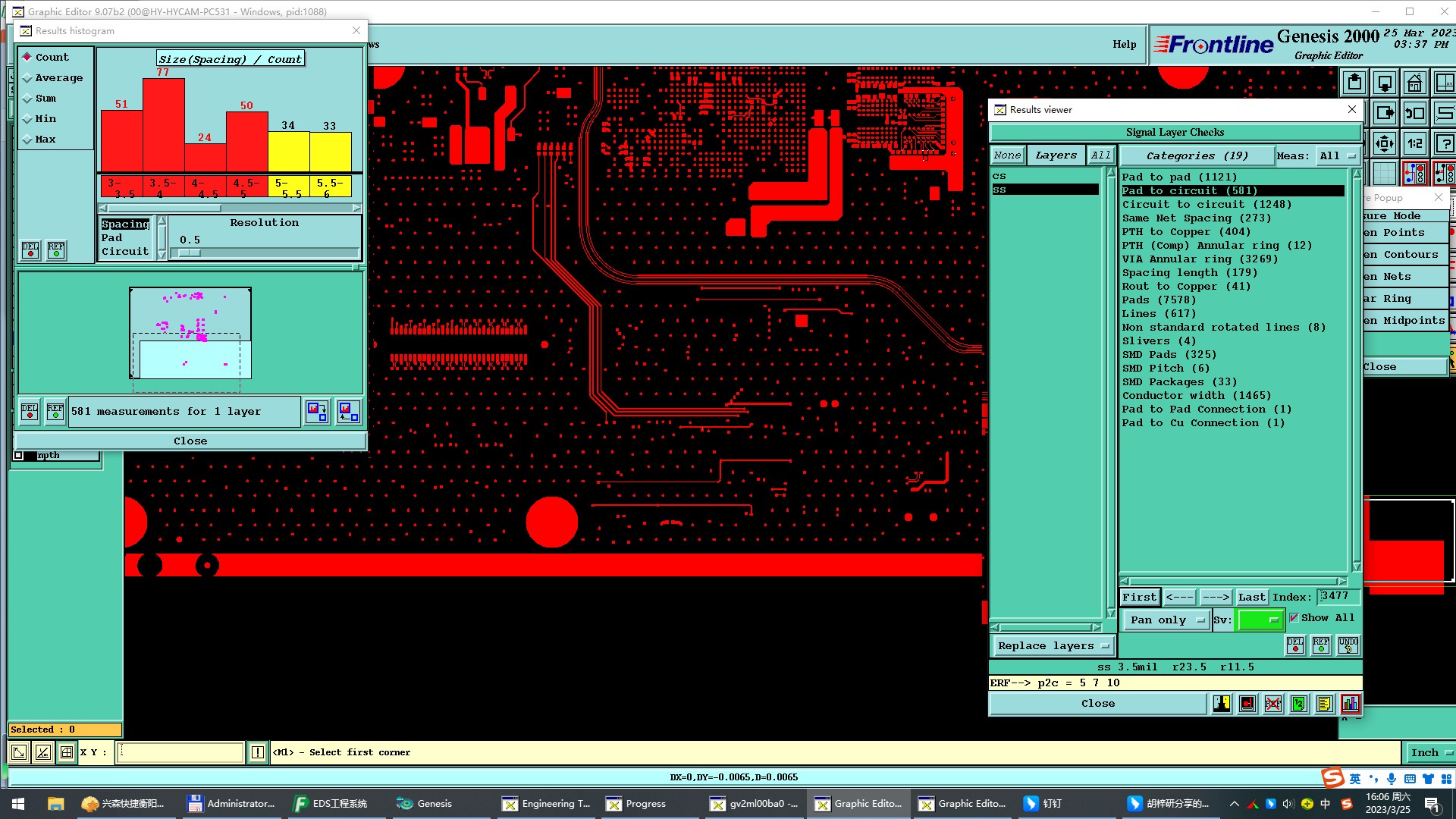Open Windows Start menu

point(18,804)
